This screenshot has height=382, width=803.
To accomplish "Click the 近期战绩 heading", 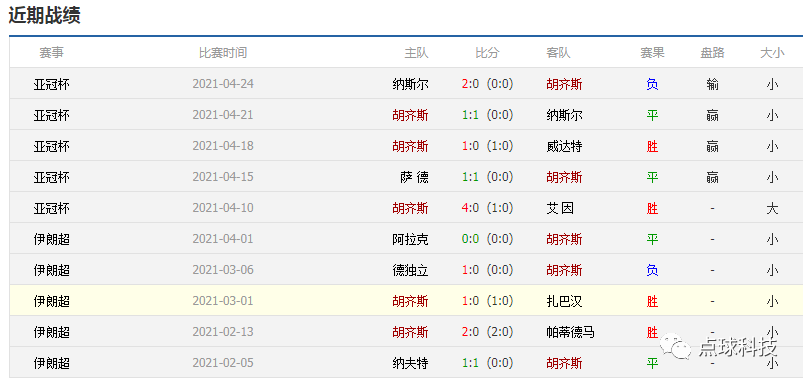I will (x=45, y=15).
